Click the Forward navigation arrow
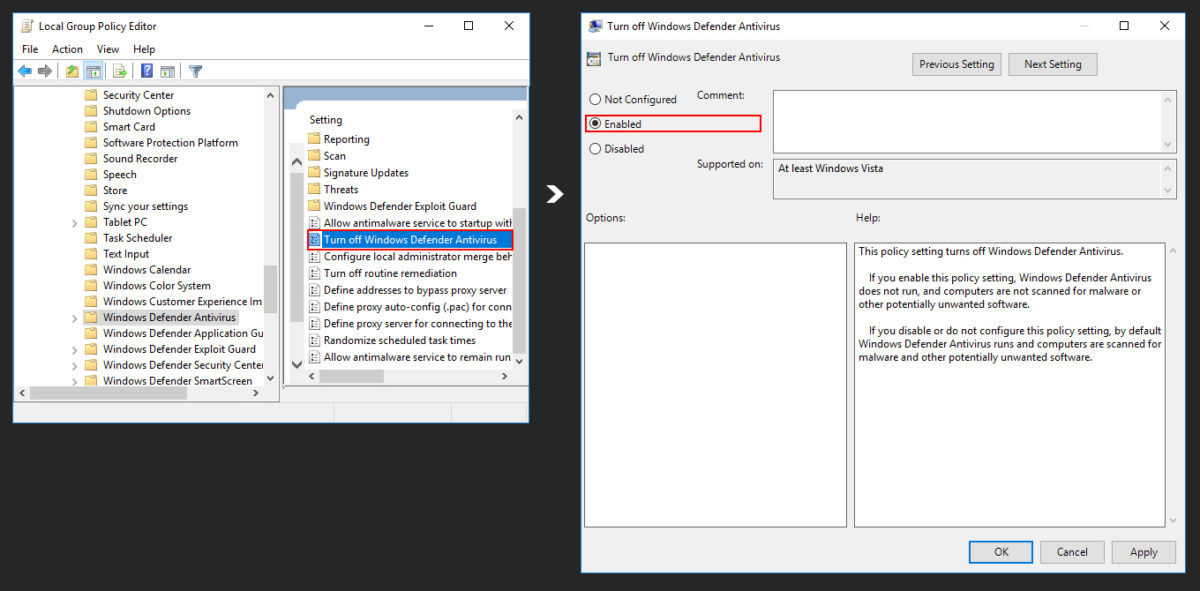Viewport: 1200px width, 591px height. click(x=44, y=71)
